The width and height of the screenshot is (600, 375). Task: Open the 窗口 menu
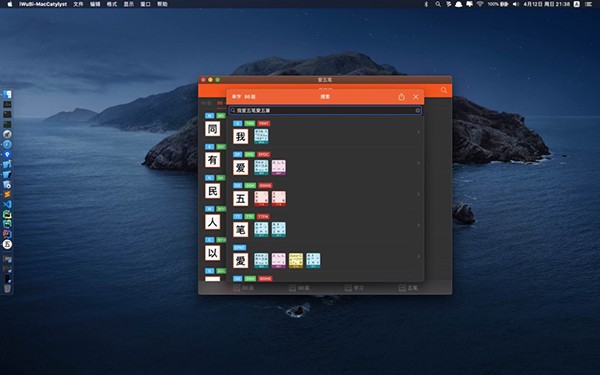click(145, 4)
